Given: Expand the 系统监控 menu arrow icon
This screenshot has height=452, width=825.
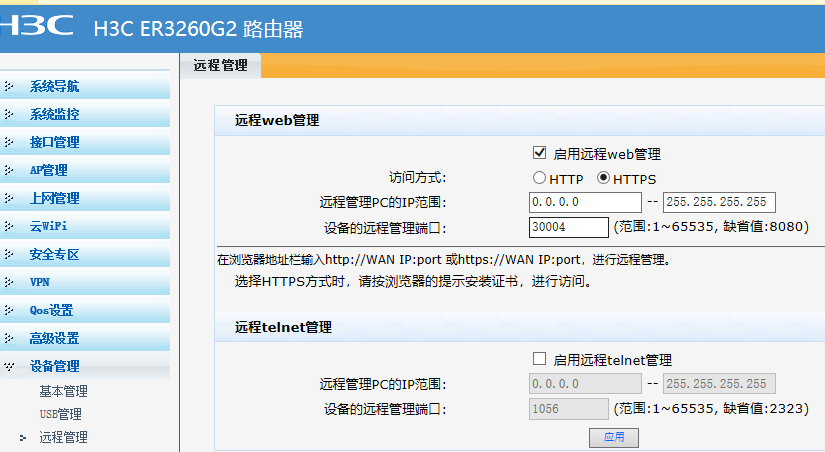Looking at the screenshot, I should (x=9, y=114).
